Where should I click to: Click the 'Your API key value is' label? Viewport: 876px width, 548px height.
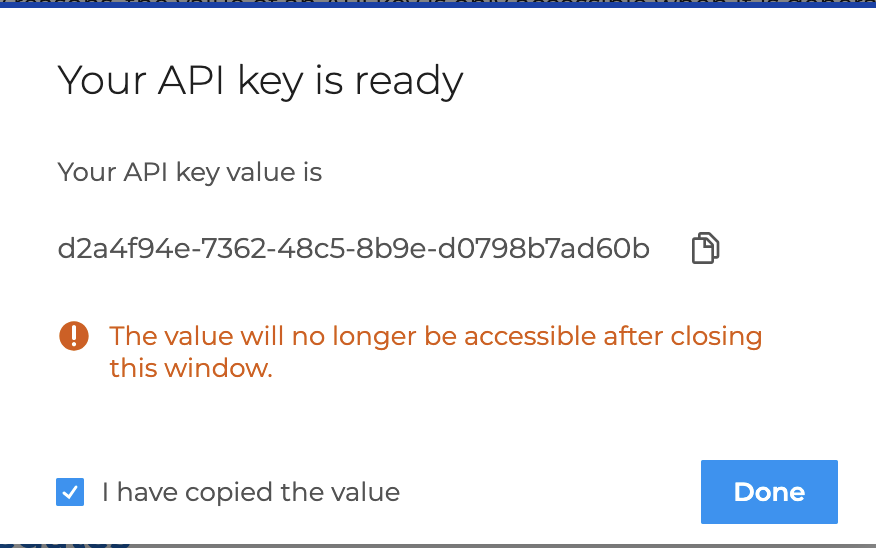(190, 172)
